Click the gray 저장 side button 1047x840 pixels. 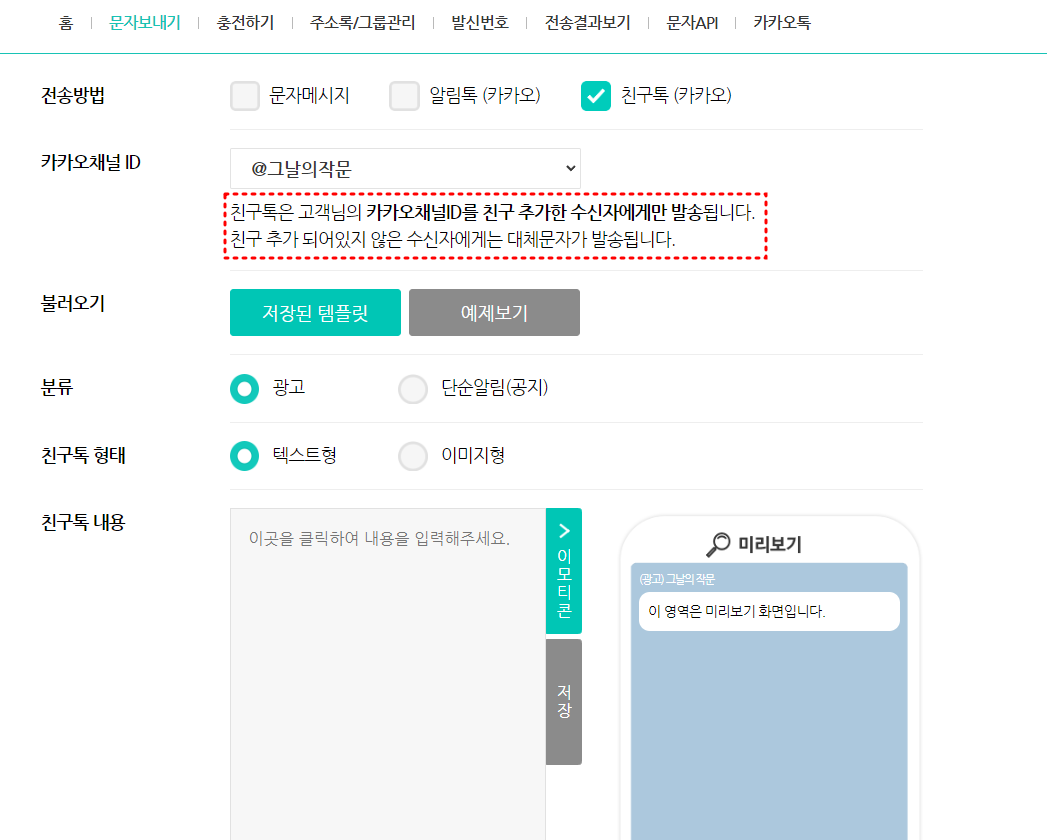coord(564,702)
